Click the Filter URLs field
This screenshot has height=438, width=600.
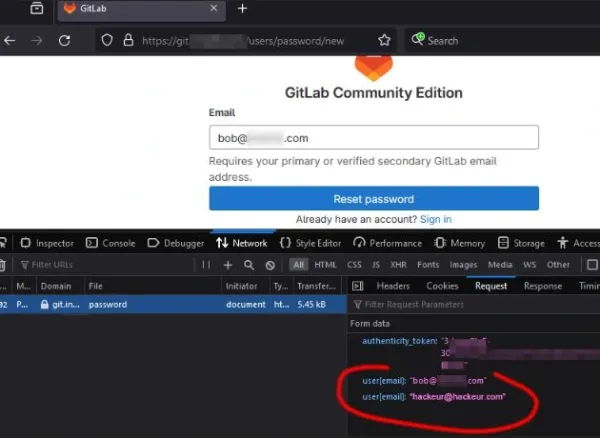pyautogui.click(x=105, y=265)
